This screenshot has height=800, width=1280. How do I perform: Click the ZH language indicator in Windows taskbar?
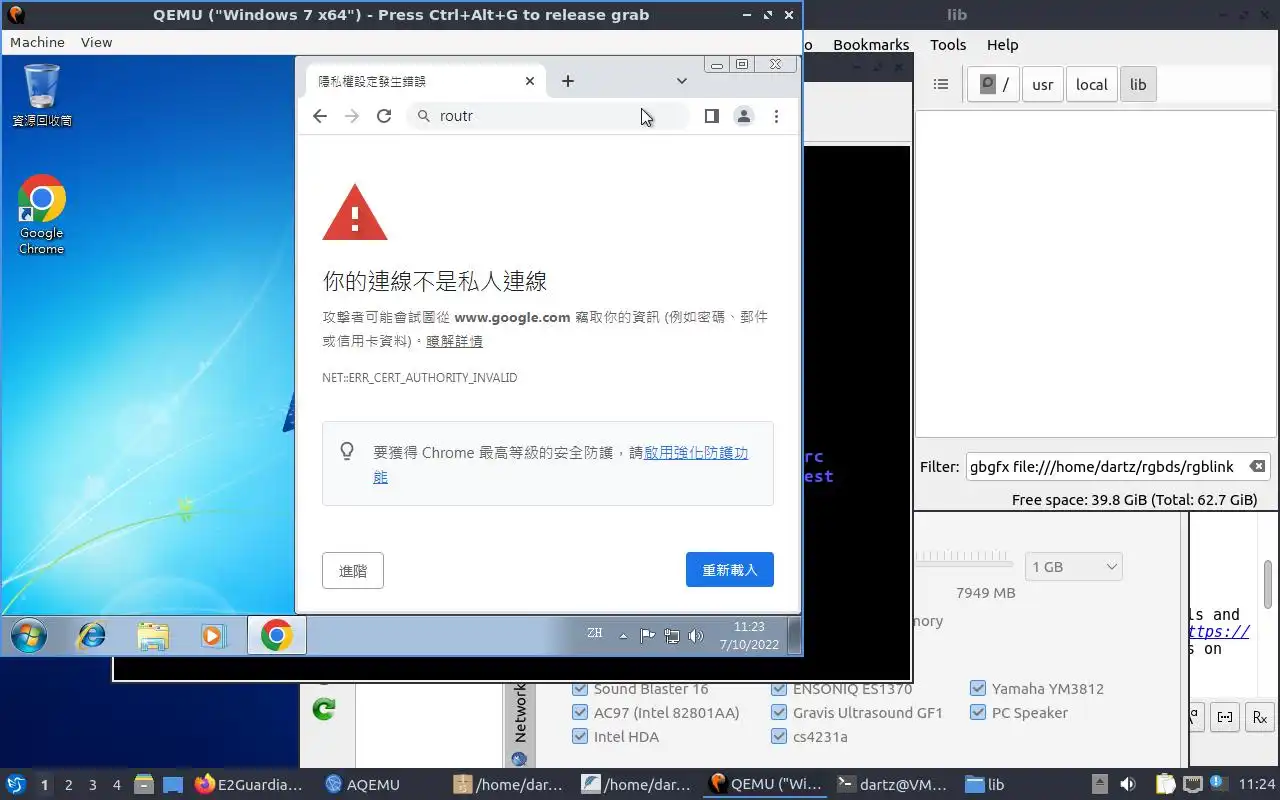click(595, 633)
